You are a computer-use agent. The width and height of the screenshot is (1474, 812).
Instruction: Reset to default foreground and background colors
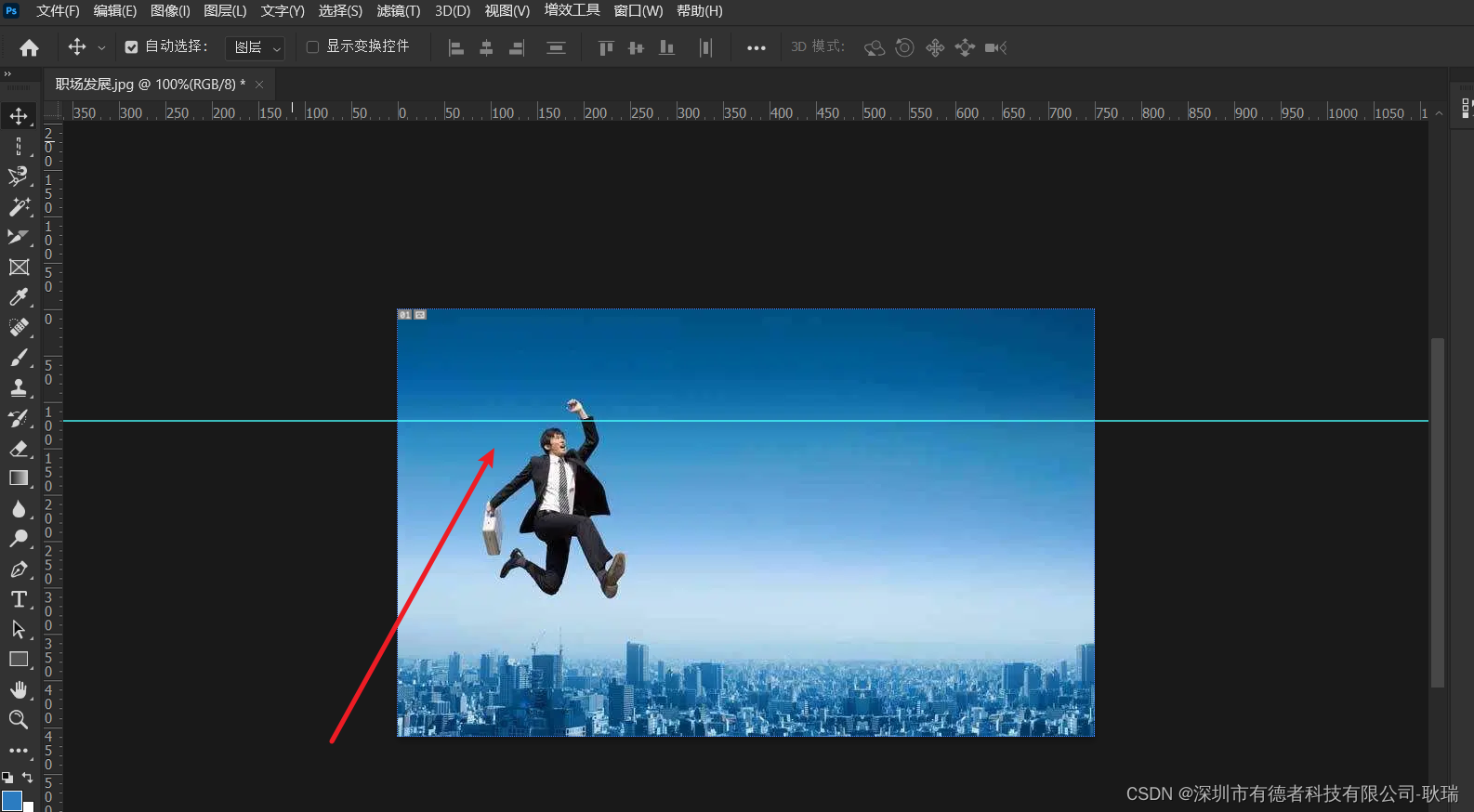tap(7, 777)
